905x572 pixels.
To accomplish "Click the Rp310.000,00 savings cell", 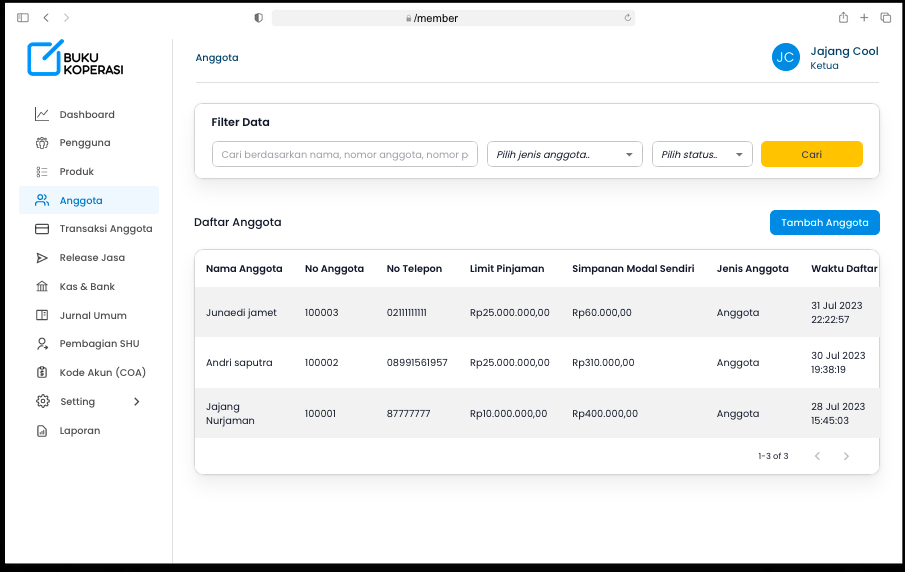I will [x=603, y=363].
